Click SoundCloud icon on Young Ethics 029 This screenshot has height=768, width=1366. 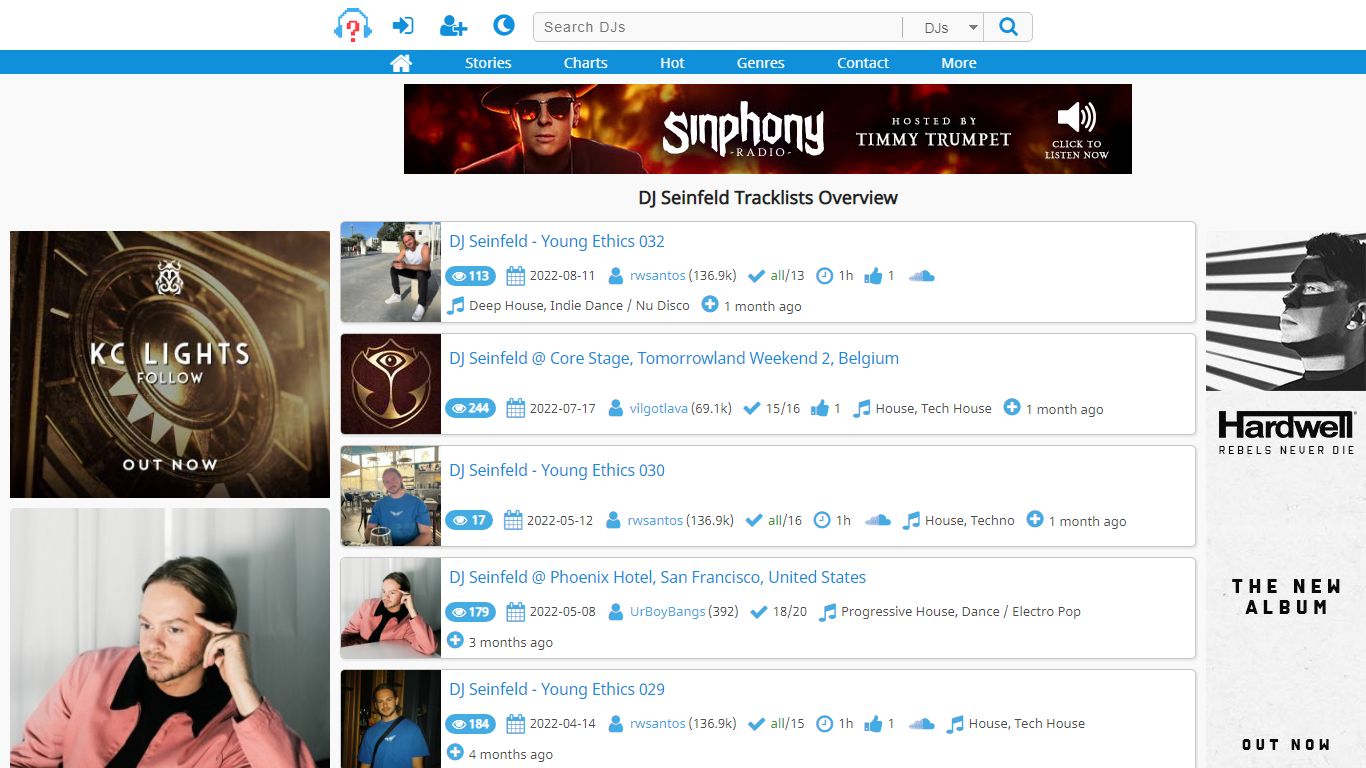(x=921, y=724)
